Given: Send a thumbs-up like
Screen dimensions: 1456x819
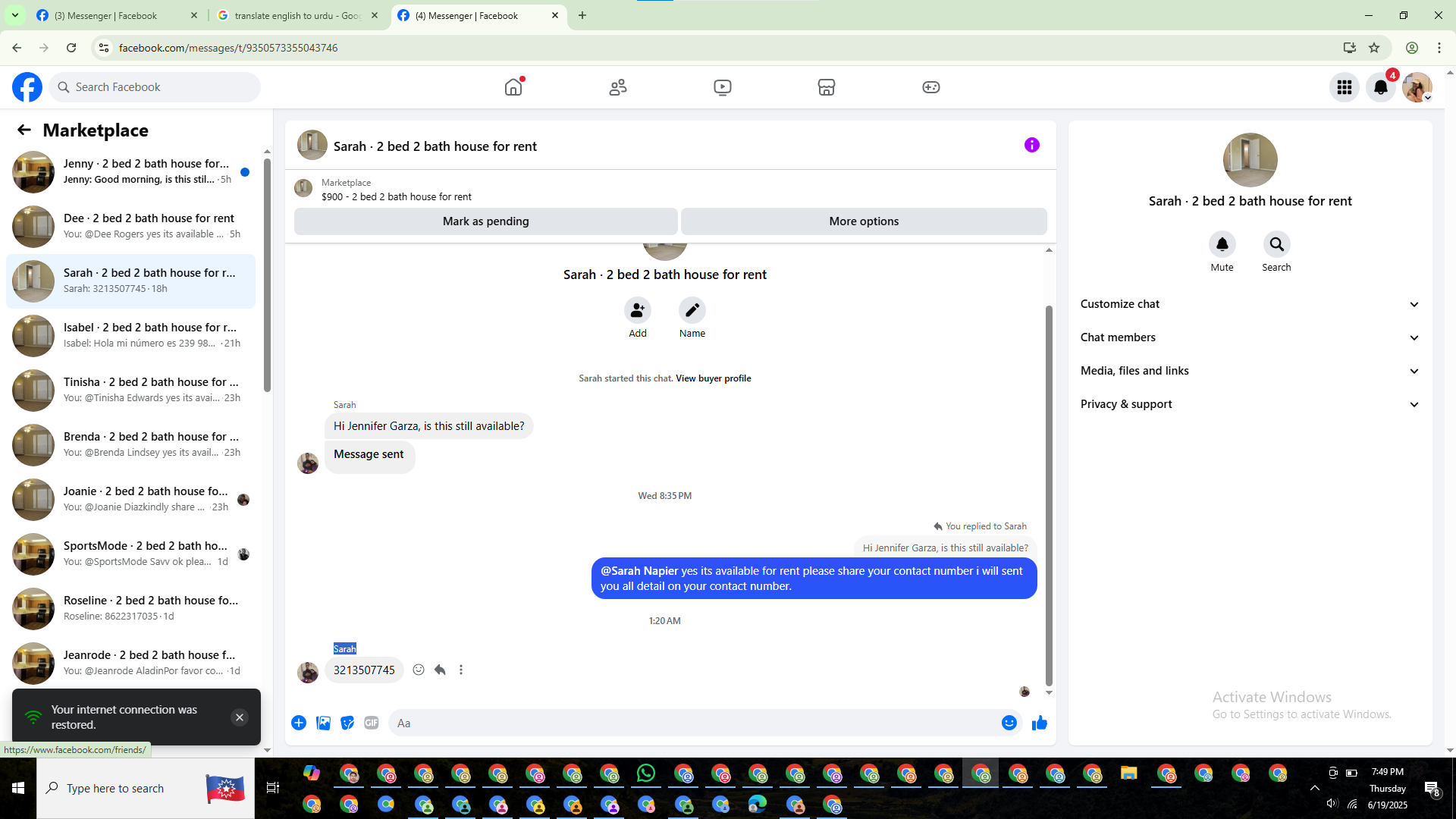Looking at the screenshot, I should pos(1040,723).
